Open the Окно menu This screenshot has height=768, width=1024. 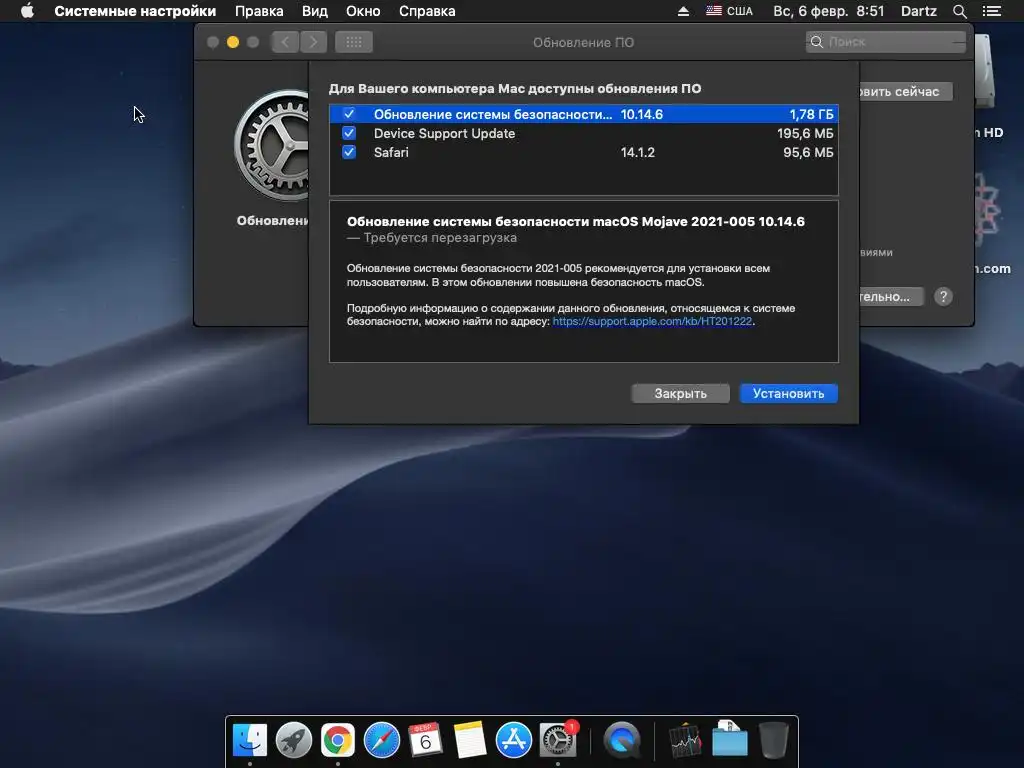pos(363,11)
